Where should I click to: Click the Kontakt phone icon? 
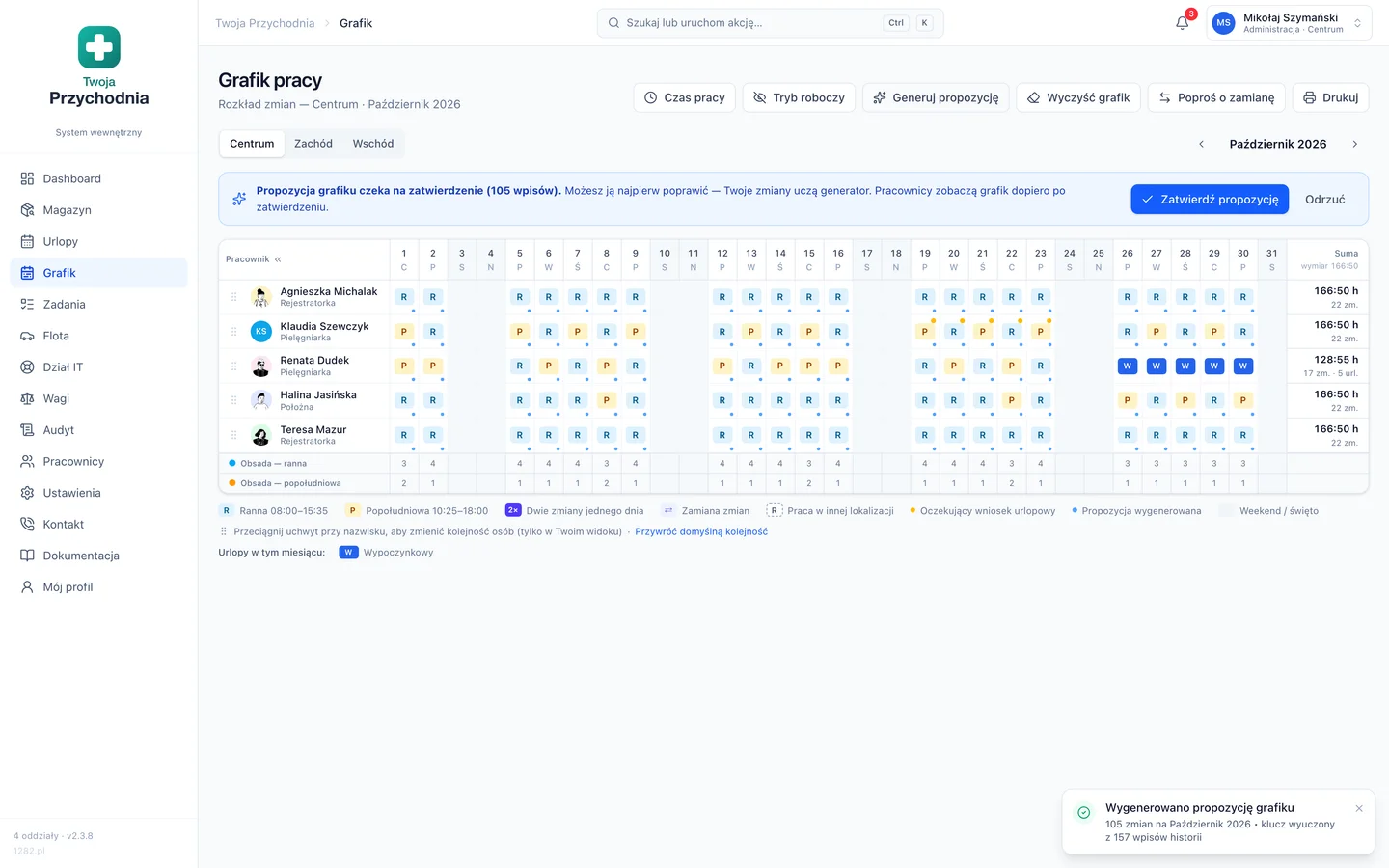[x=27, y=525]
